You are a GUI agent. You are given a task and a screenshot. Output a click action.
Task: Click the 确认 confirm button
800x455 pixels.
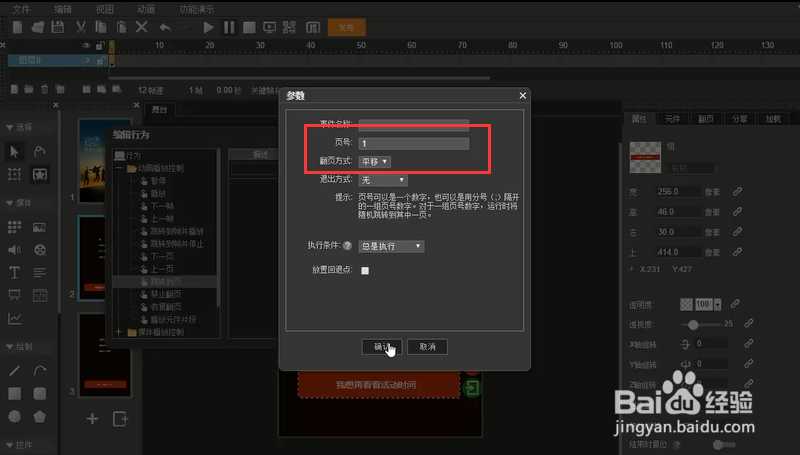[382, 347]
